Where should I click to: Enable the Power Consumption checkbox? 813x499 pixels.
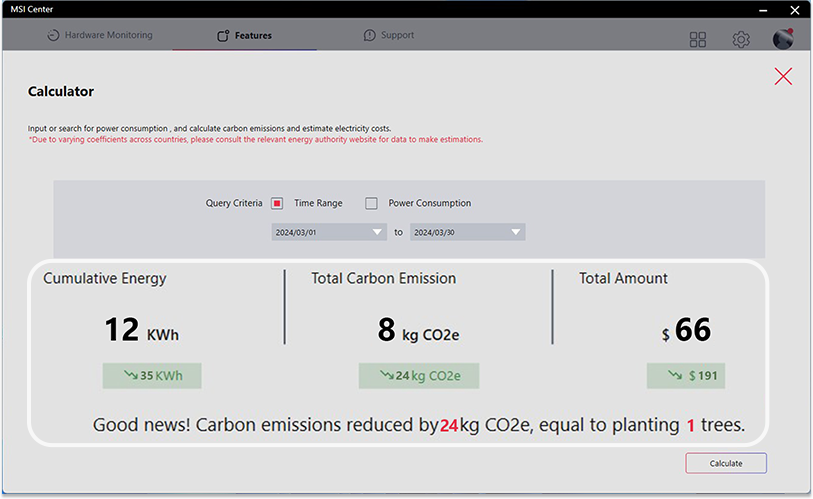click(x=371, y=203)
